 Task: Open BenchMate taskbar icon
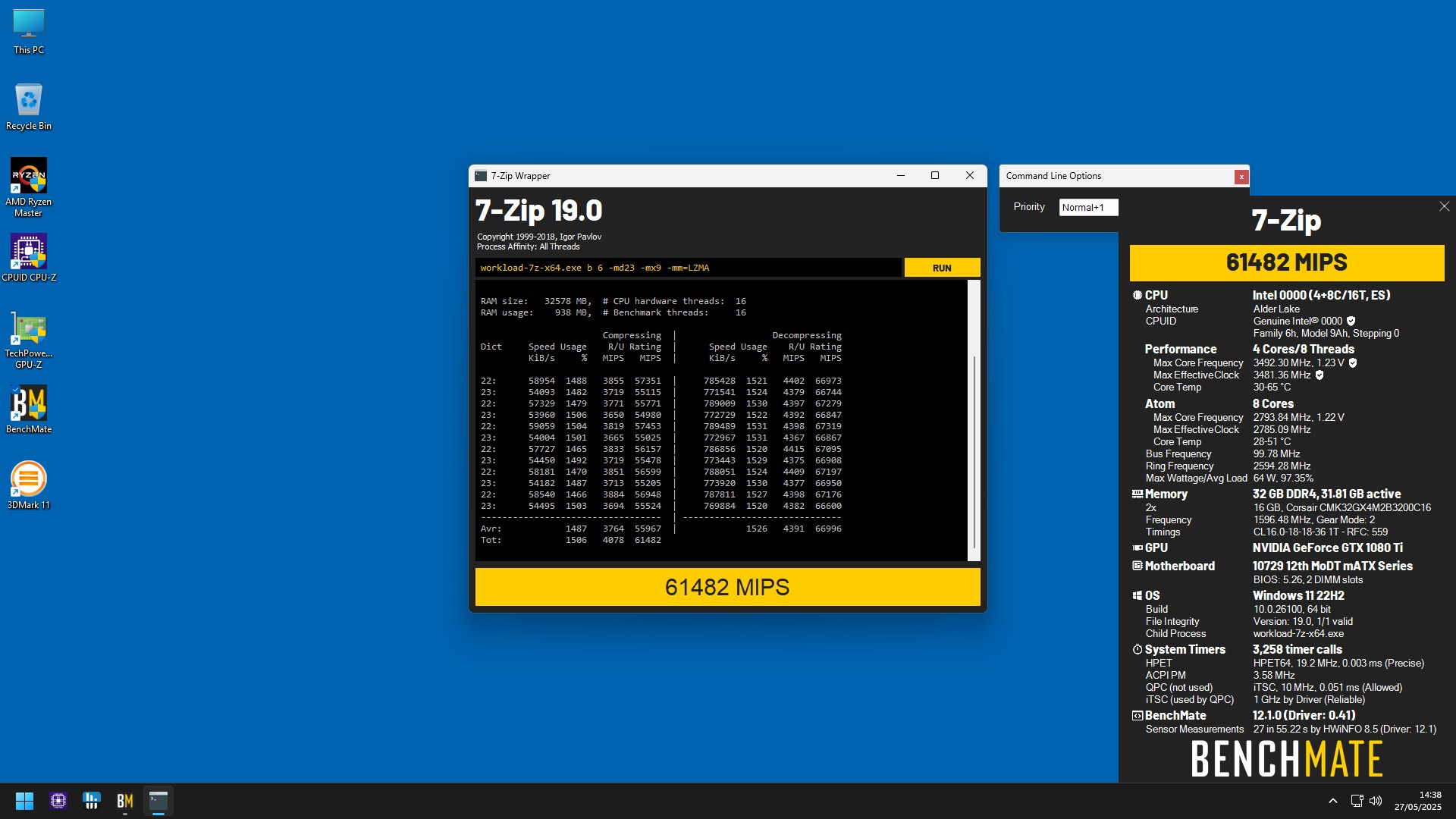coord(125,801)
